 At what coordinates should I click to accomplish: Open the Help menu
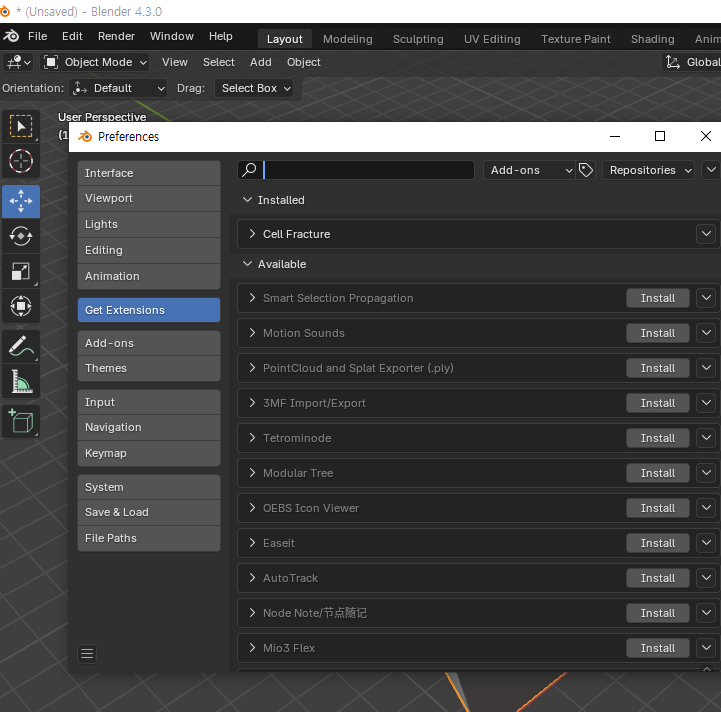tap(221, 36)
